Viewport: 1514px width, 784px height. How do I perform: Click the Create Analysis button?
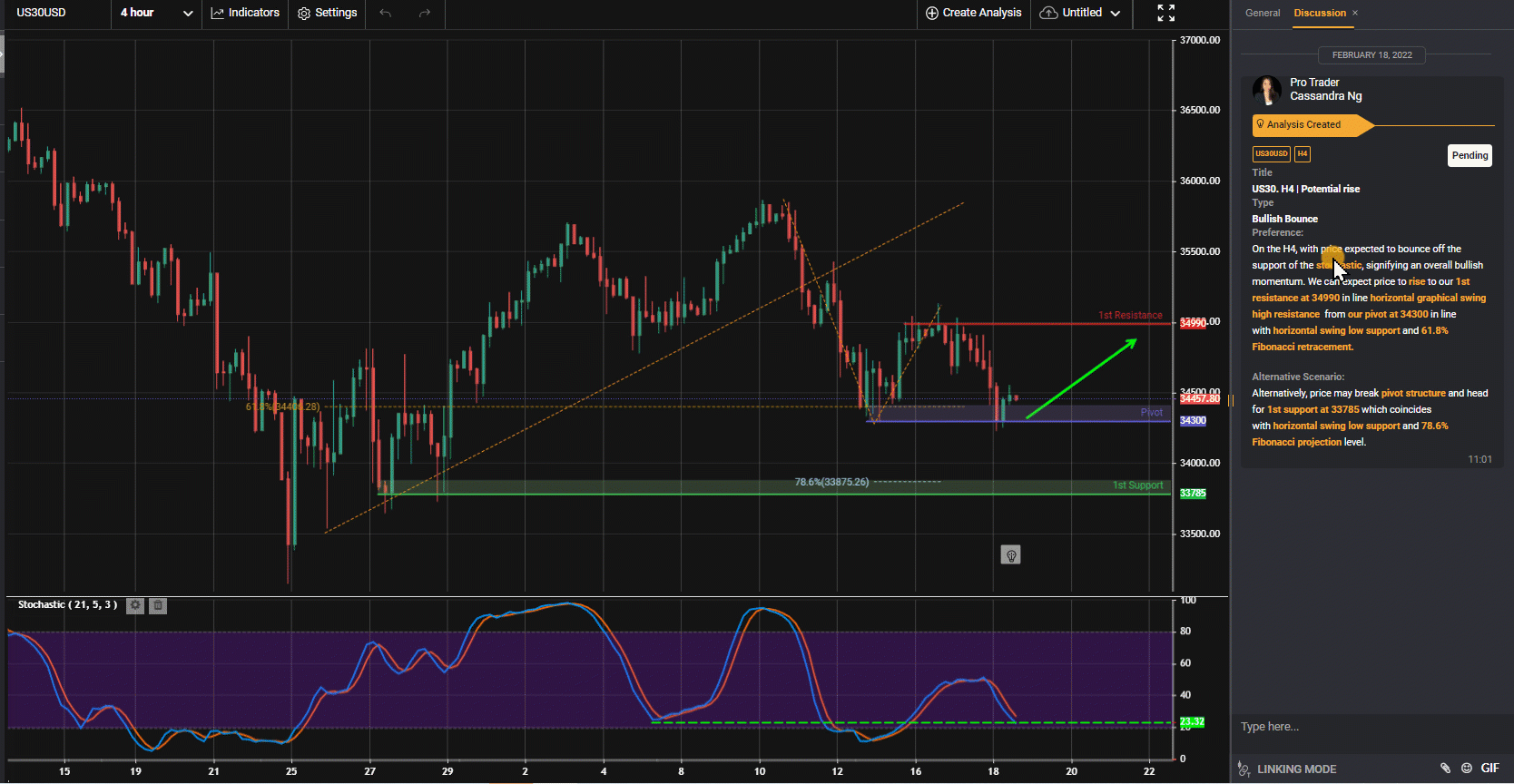973,13
